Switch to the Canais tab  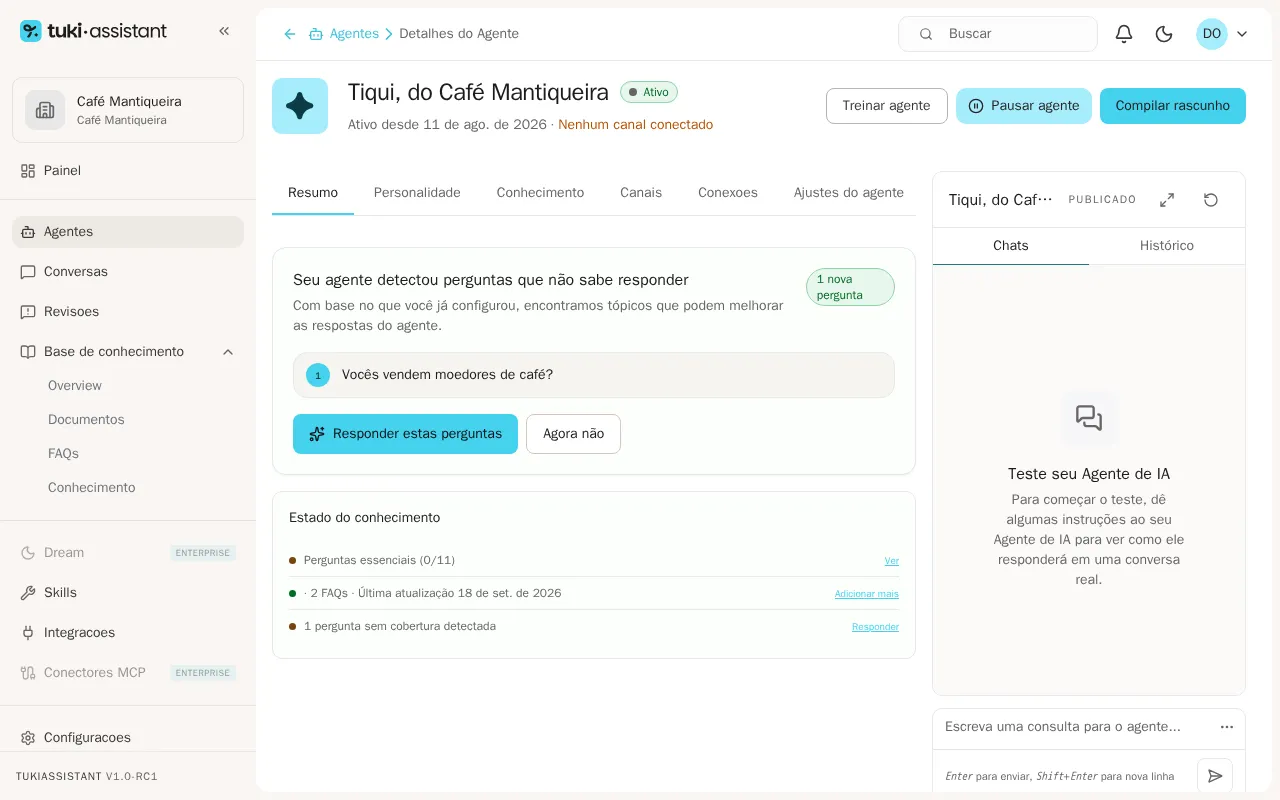641,193
